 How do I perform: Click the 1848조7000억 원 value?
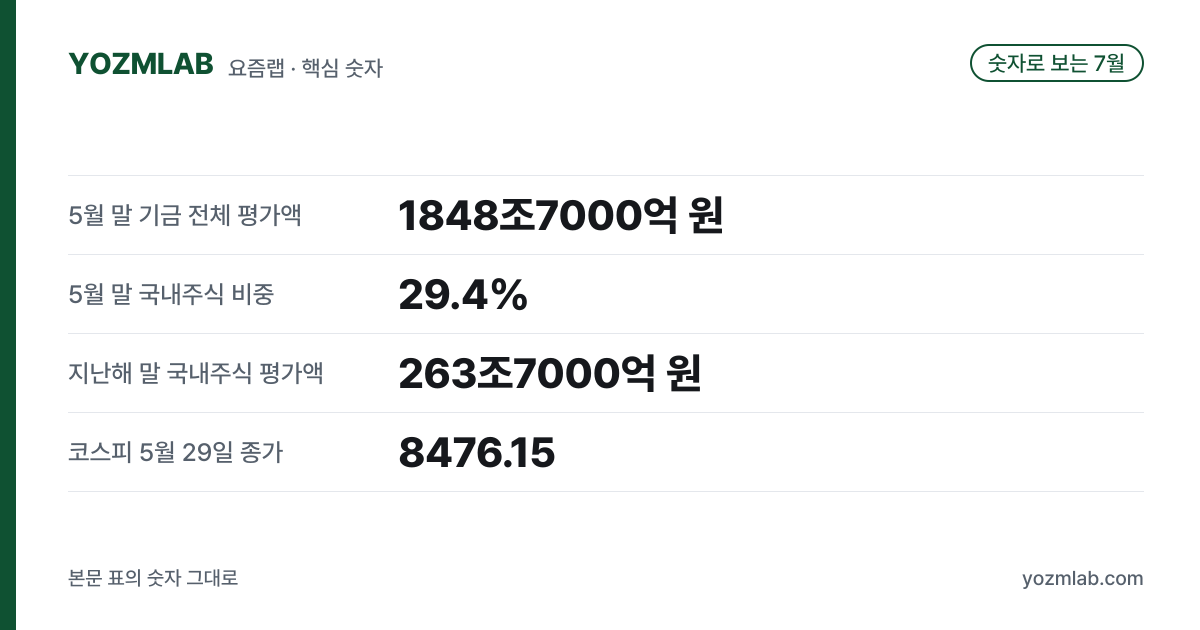560,215
